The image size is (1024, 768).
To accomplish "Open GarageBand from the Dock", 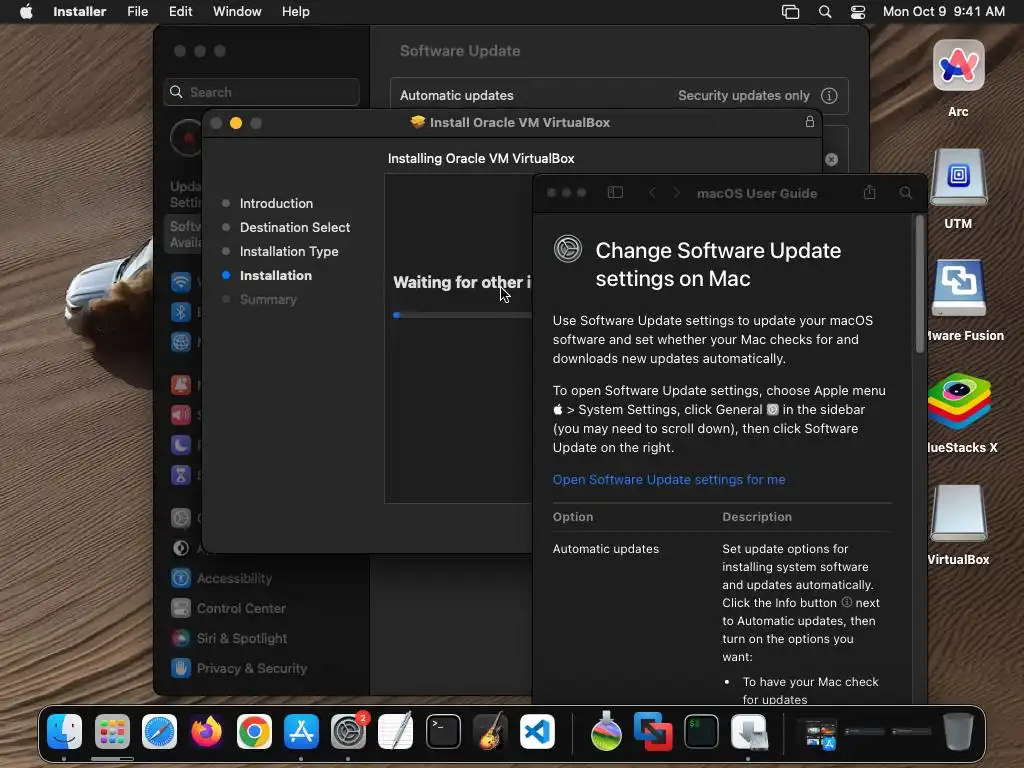I will click(490, 731).
